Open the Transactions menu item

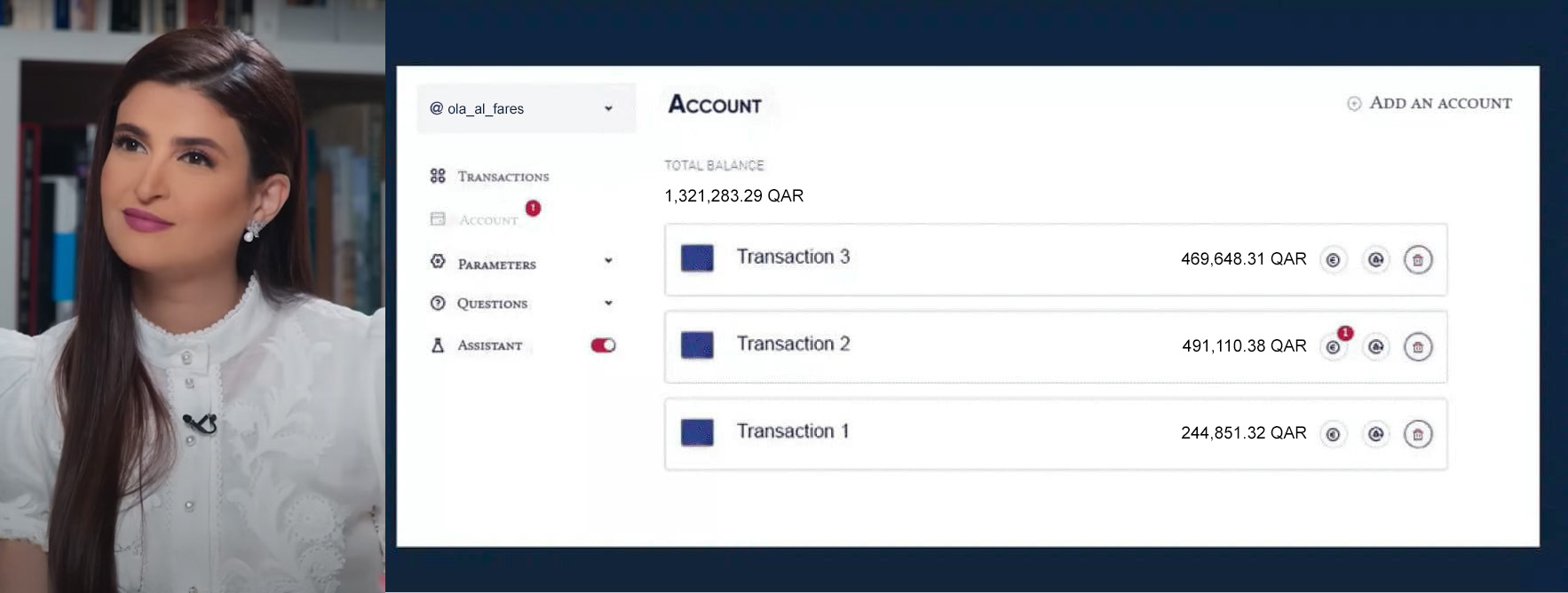[x=503, y=177]
